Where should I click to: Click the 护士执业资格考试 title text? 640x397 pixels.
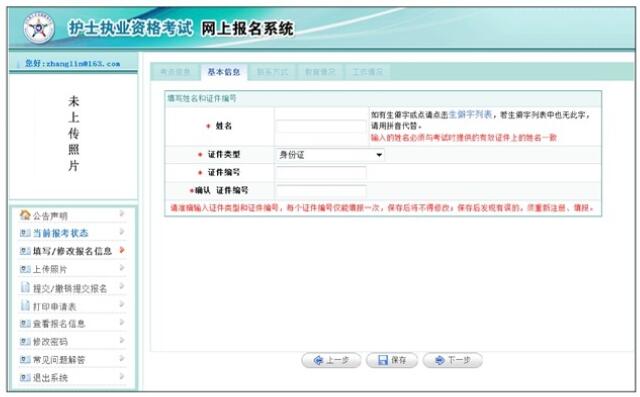pos(130,28)
